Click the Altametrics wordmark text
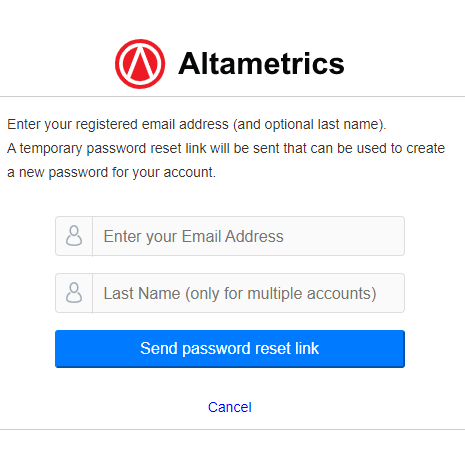This screenshot has height=467, width=465. click(261, 64)
